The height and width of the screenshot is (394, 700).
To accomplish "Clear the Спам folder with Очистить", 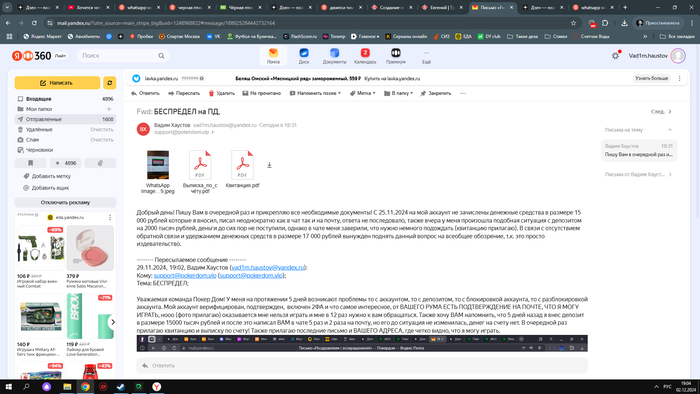I will 102,140.
